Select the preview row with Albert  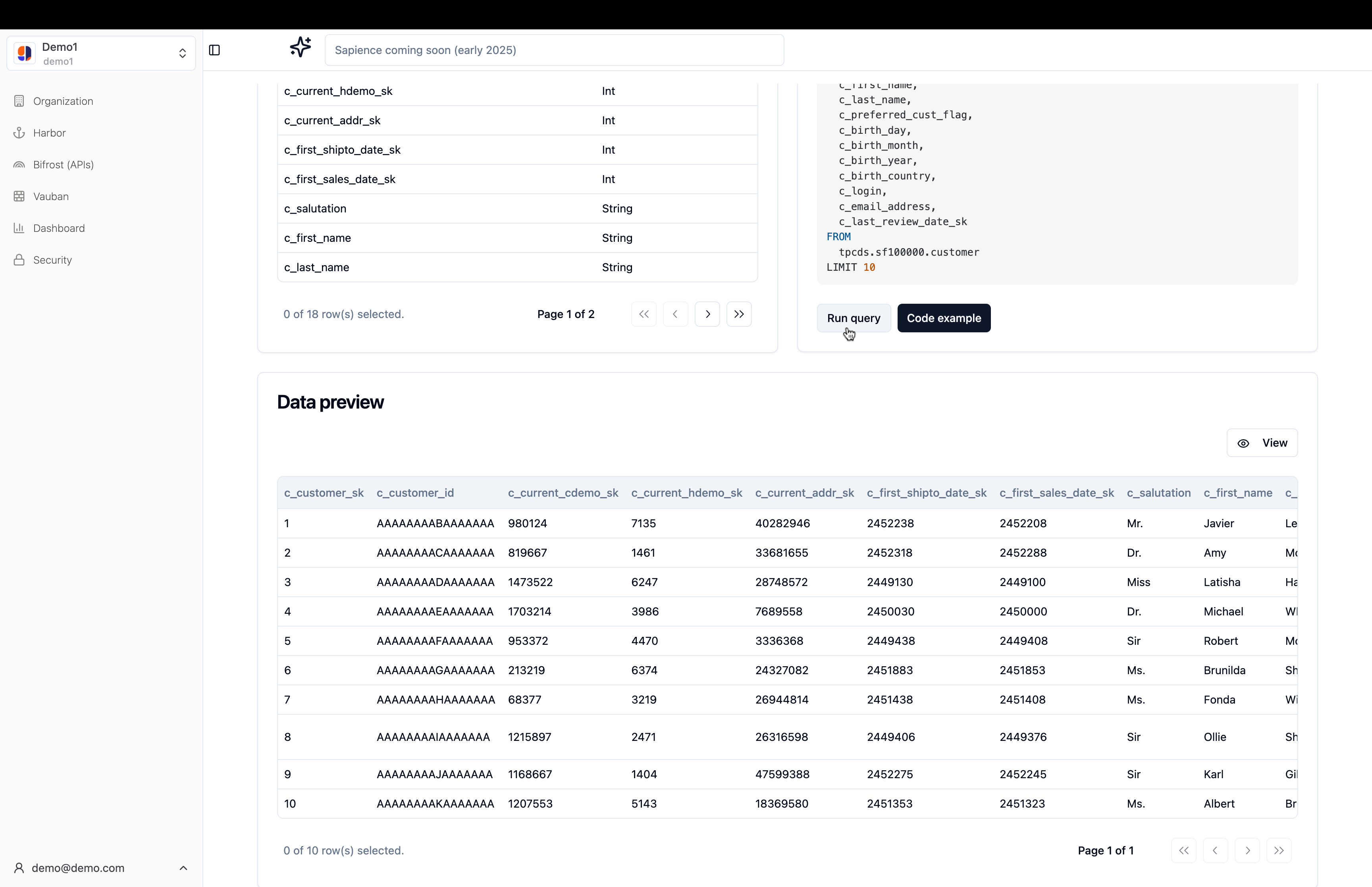pyautogui.click(x=787, y=804)
